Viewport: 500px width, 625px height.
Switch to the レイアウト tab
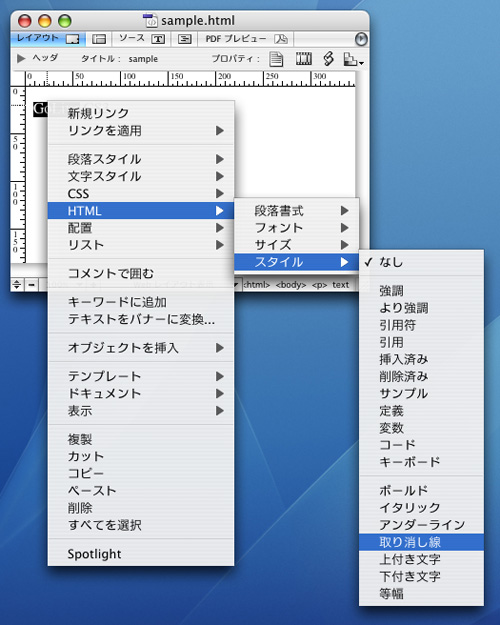48,38
